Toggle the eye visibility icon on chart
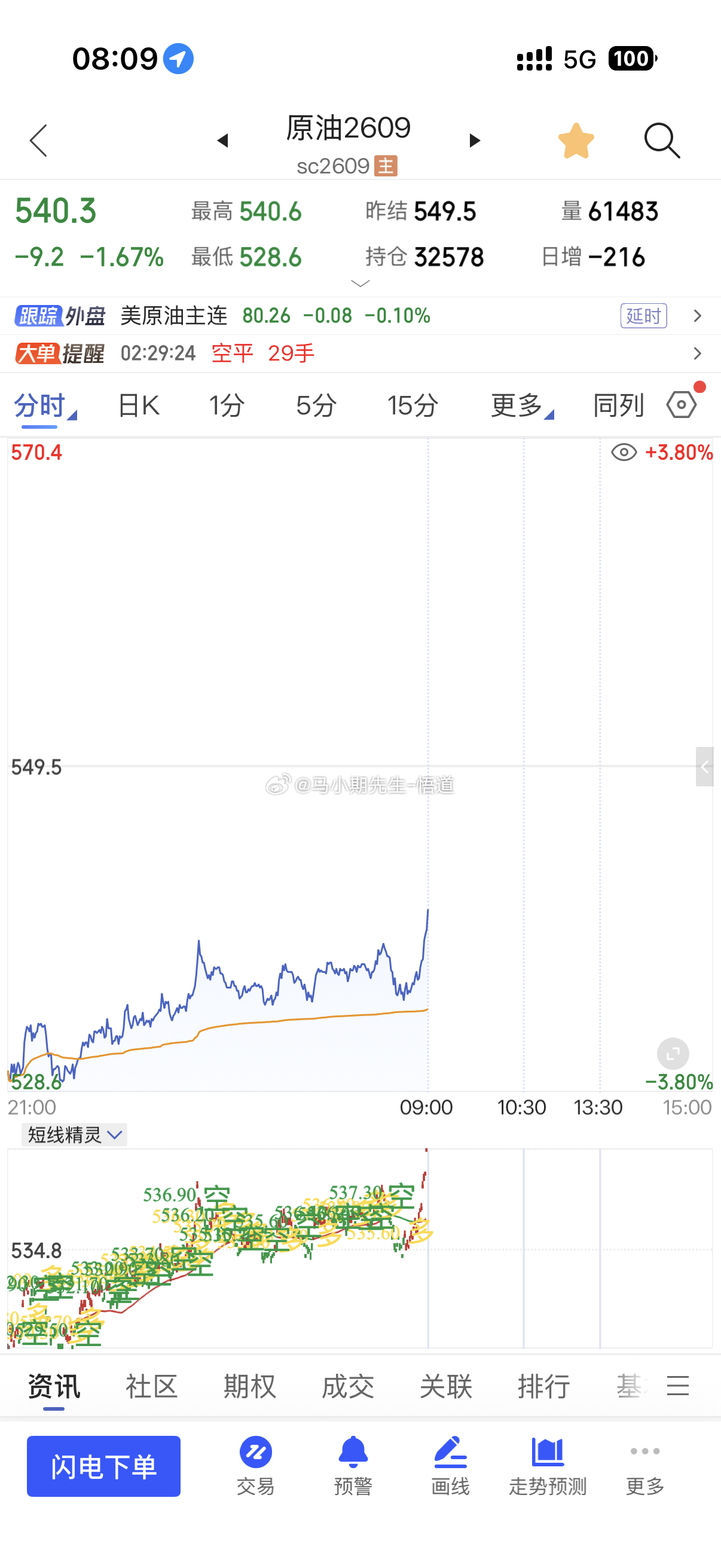The height and width of the screenshot is (1568, 721). (624, 452)
